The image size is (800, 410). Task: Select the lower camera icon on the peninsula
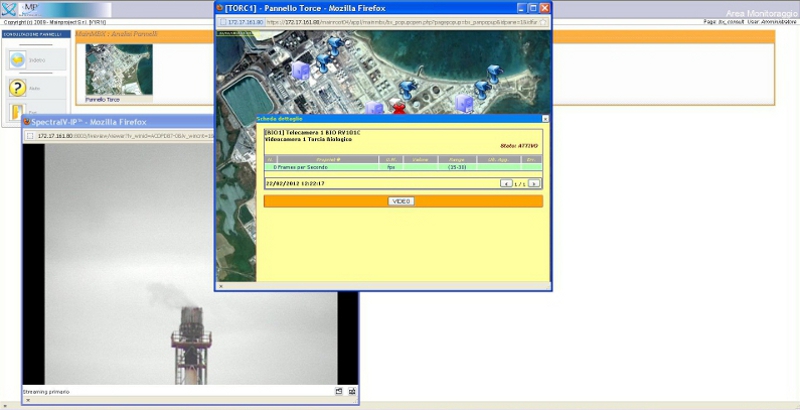click(x=482, y=90)
